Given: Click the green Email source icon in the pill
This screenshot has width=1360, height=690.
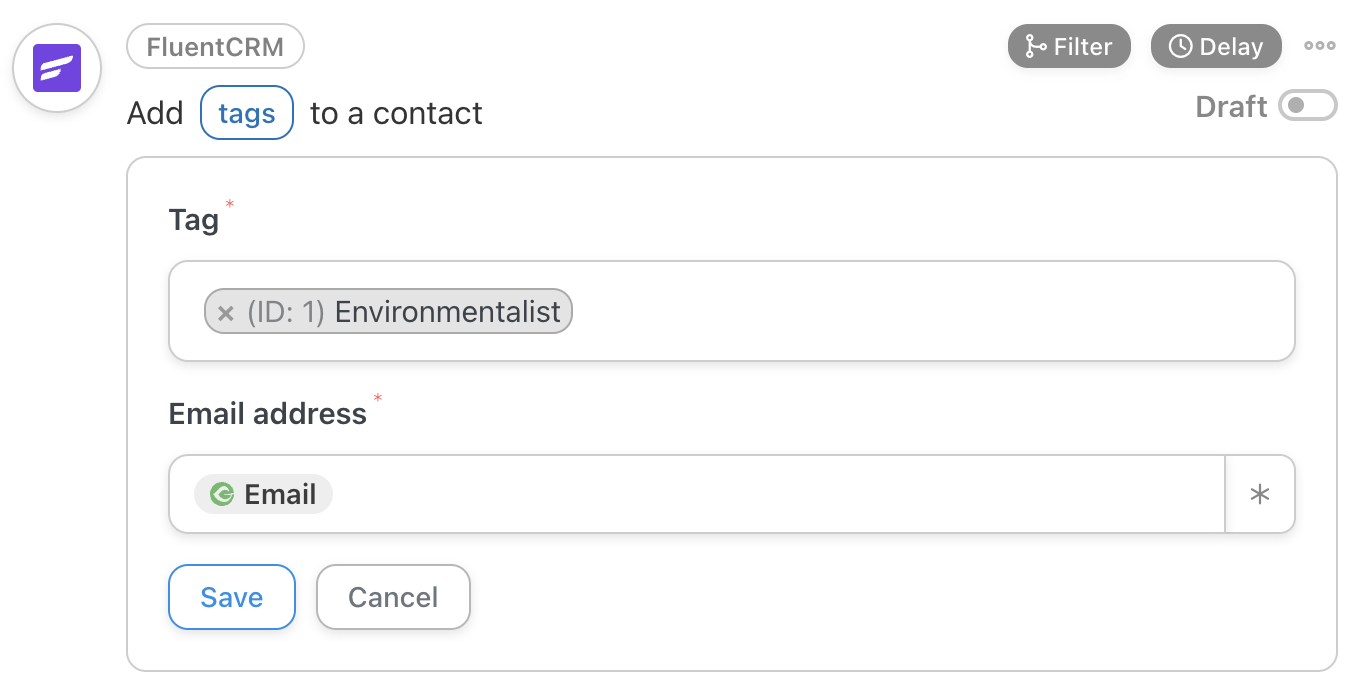Looking at the screenshot, I should pyautogui.click(x=222, y=493).
